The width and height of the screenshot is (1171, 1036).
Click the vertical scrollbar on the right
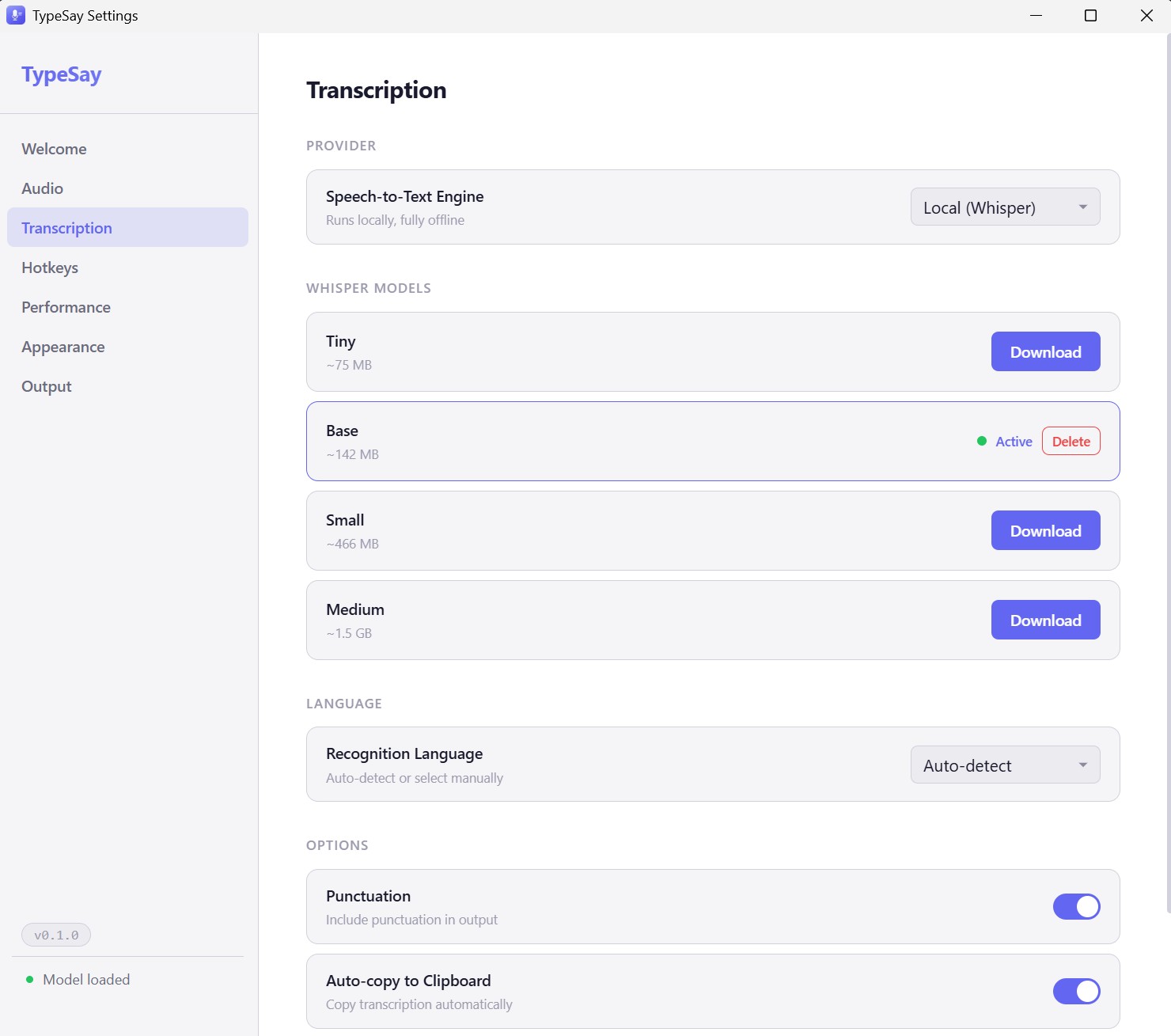[x=1168, y=475]
